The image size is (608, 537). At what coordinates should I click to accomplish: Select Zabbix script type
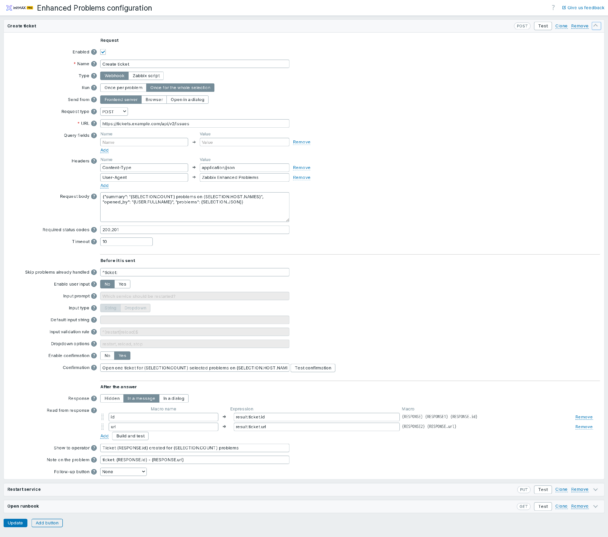click(x=146, y=76)
